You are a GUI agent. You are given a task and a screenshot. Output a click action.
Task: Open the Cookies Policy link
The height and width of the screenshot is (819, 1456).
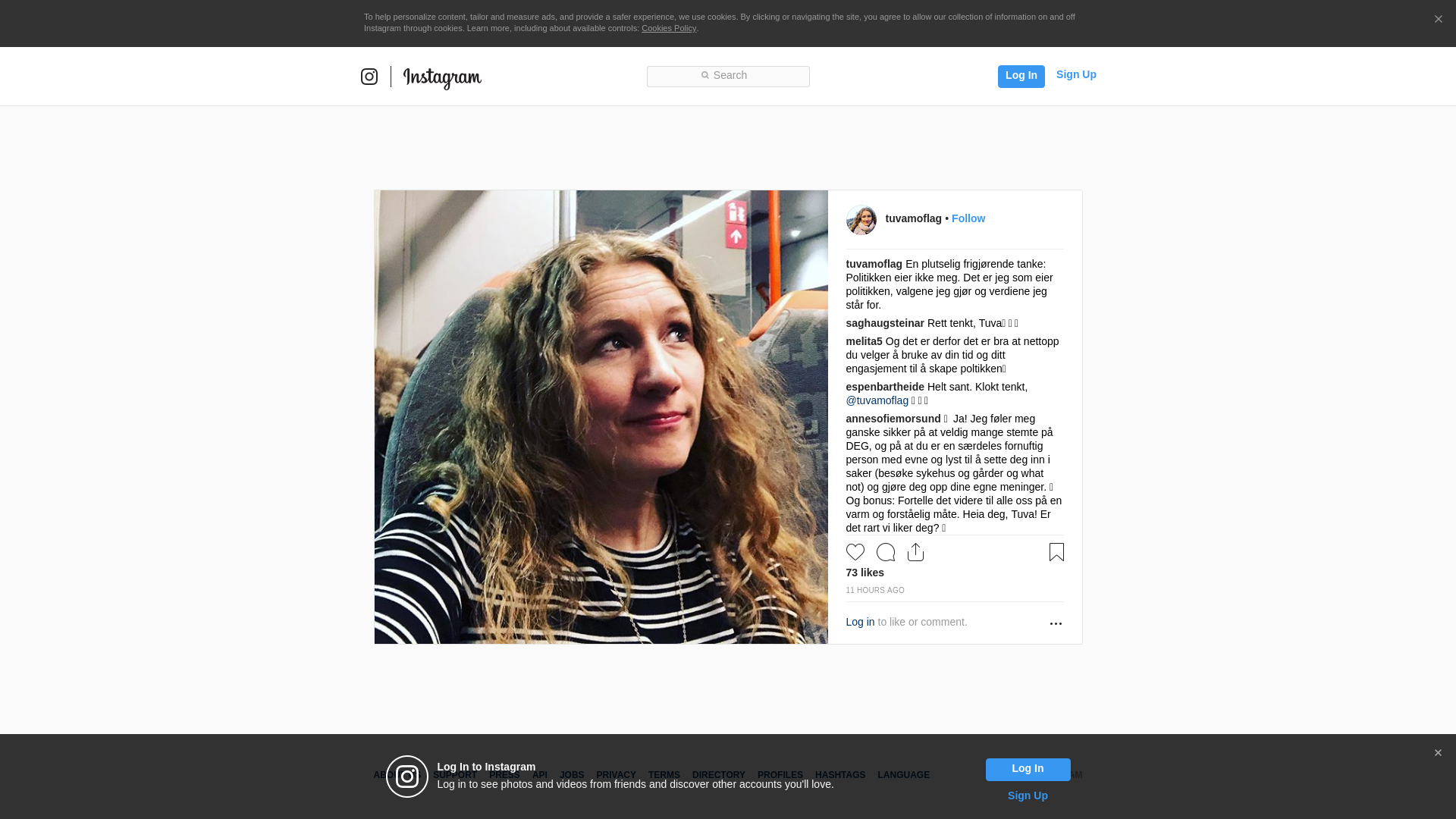point(669,28)
